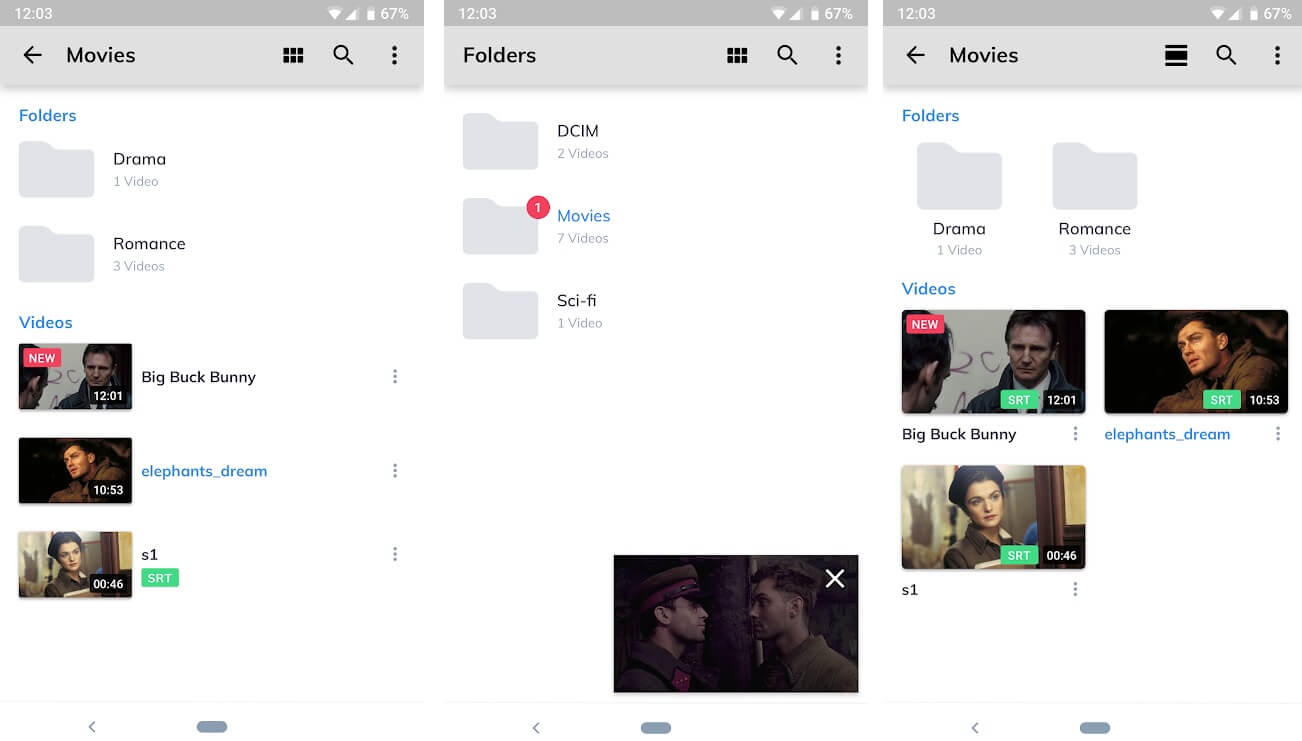Open options for s1 grid card
This screenshot has width=1302, height=741.
[x=1075, y=590]
